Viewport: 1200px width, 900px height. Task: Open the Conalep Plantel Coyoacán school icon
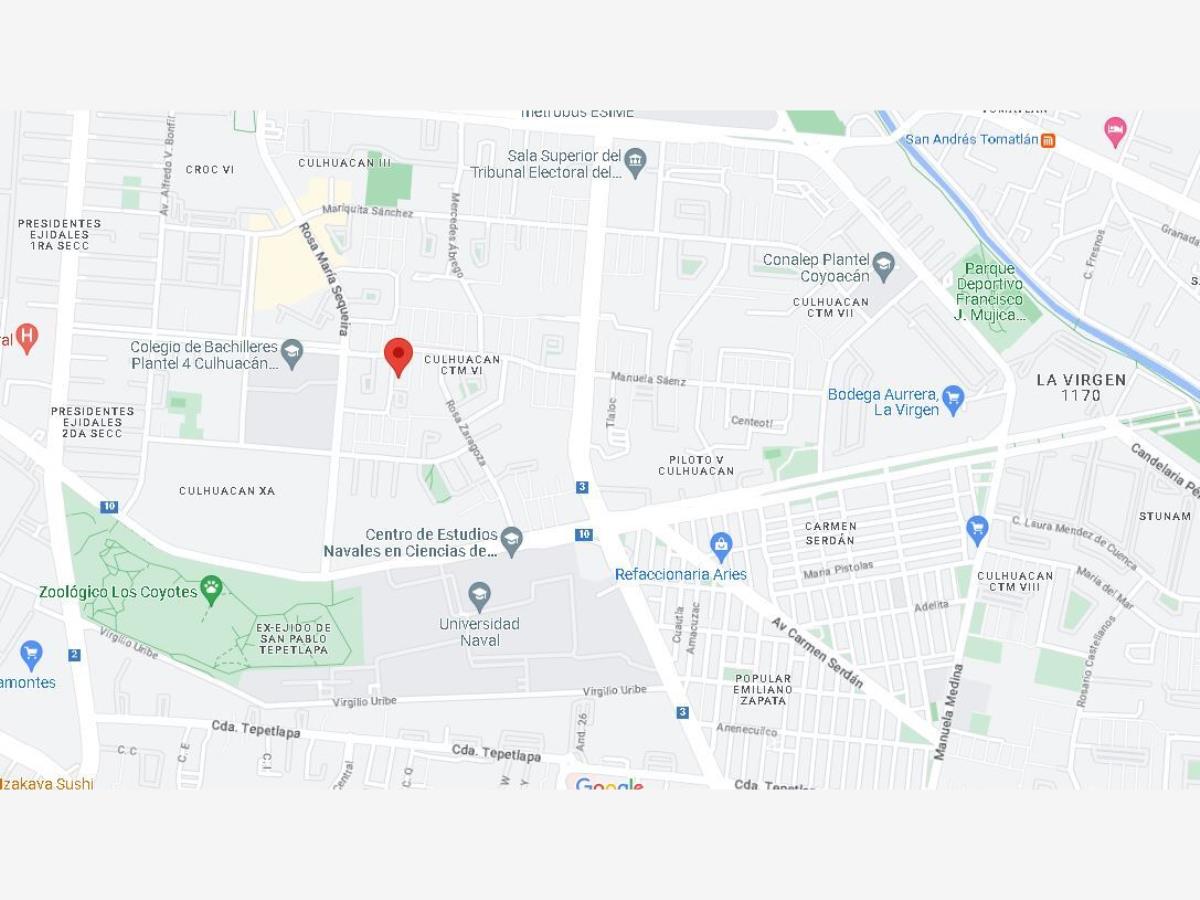tap(883, 266)
